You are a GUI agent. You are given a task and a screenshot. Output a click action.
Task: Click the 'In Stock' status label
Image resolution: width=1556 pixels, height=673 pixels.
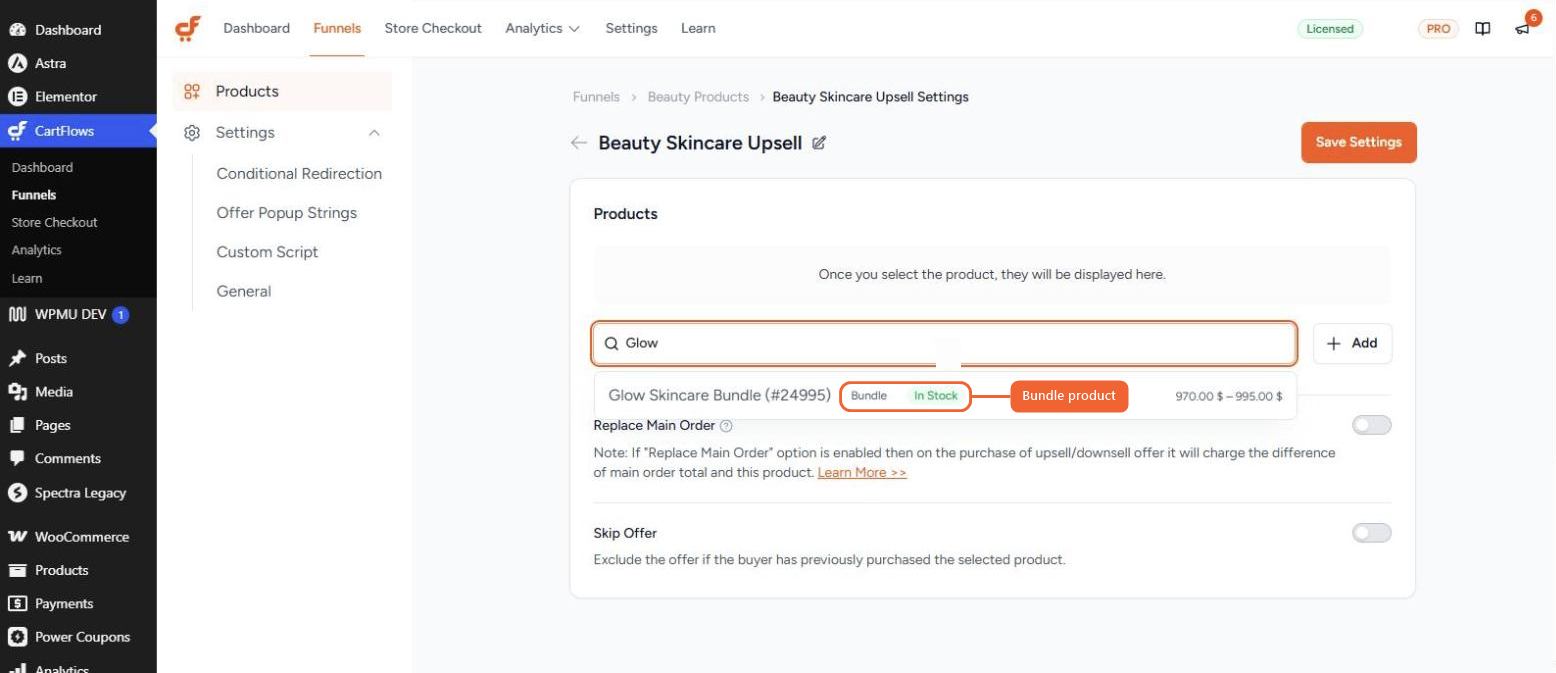[936, 396]
